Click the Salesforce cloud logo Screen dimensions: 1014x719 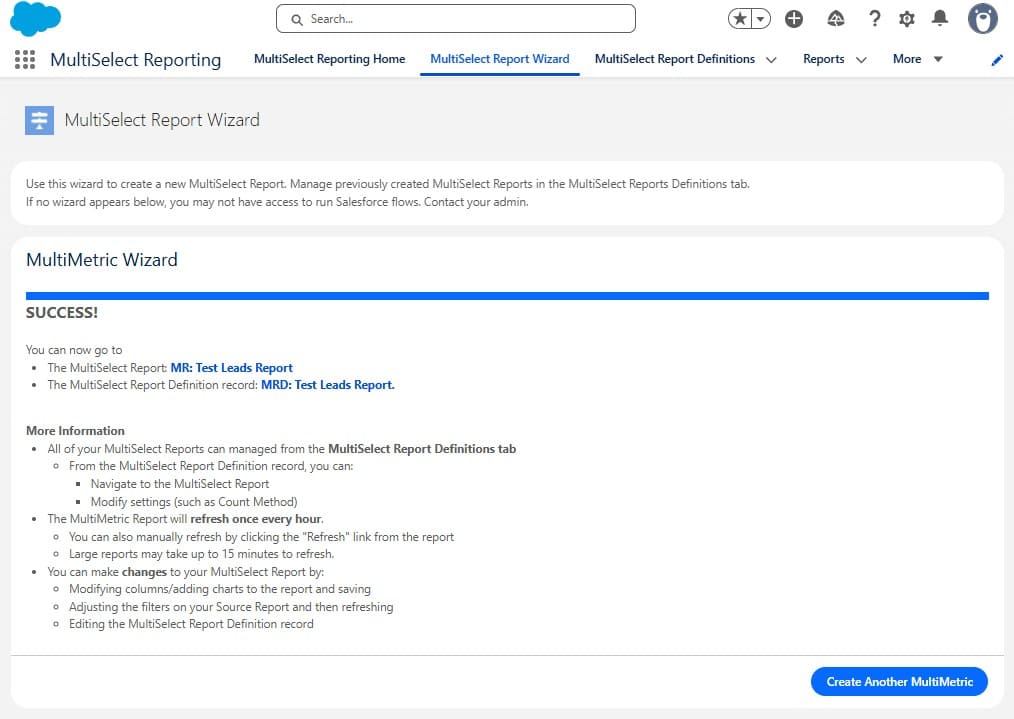pos(35,19)
